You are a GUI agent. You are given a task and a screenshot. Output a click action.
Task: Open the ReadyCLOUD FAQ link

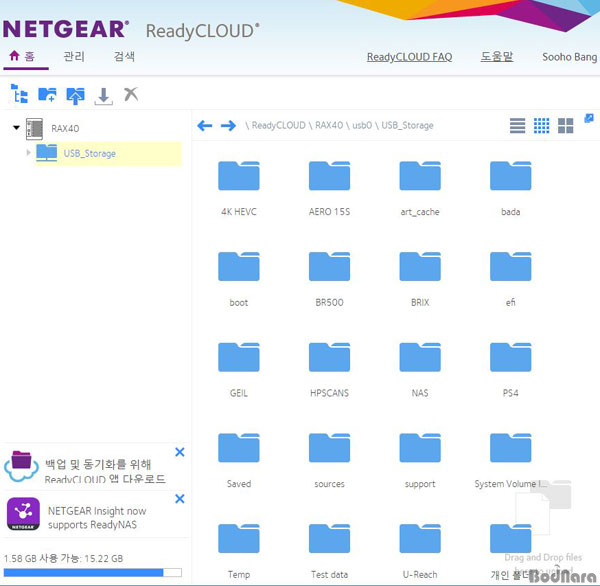(409, 57)
